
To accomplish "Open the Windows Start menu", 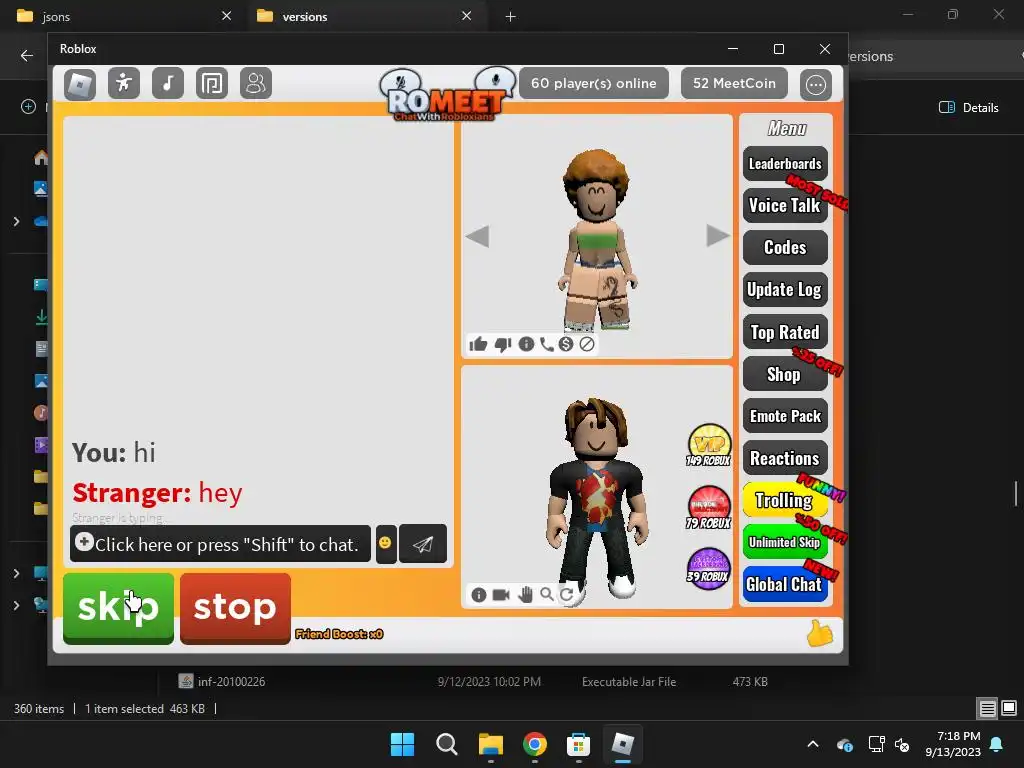I will click(402, 744).
